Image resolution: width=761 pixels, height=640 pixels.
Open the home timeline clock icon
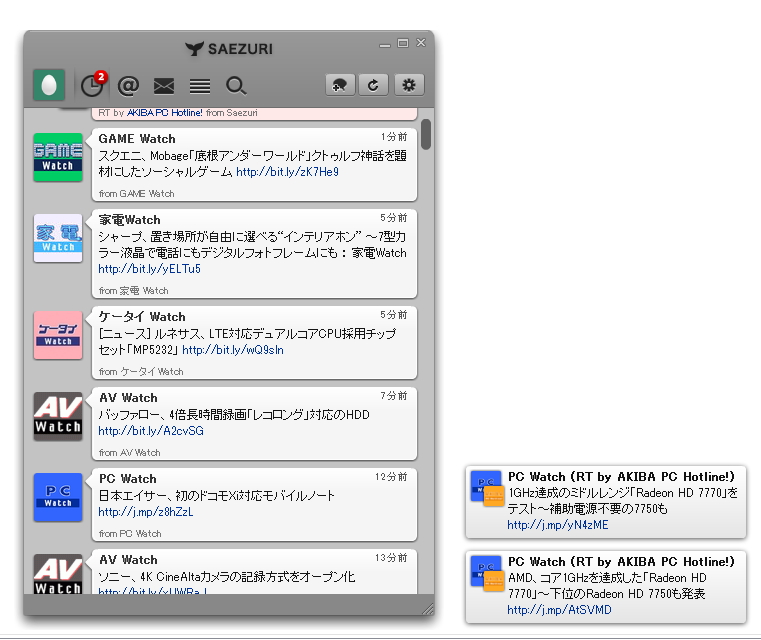click(x=91, y=86)
